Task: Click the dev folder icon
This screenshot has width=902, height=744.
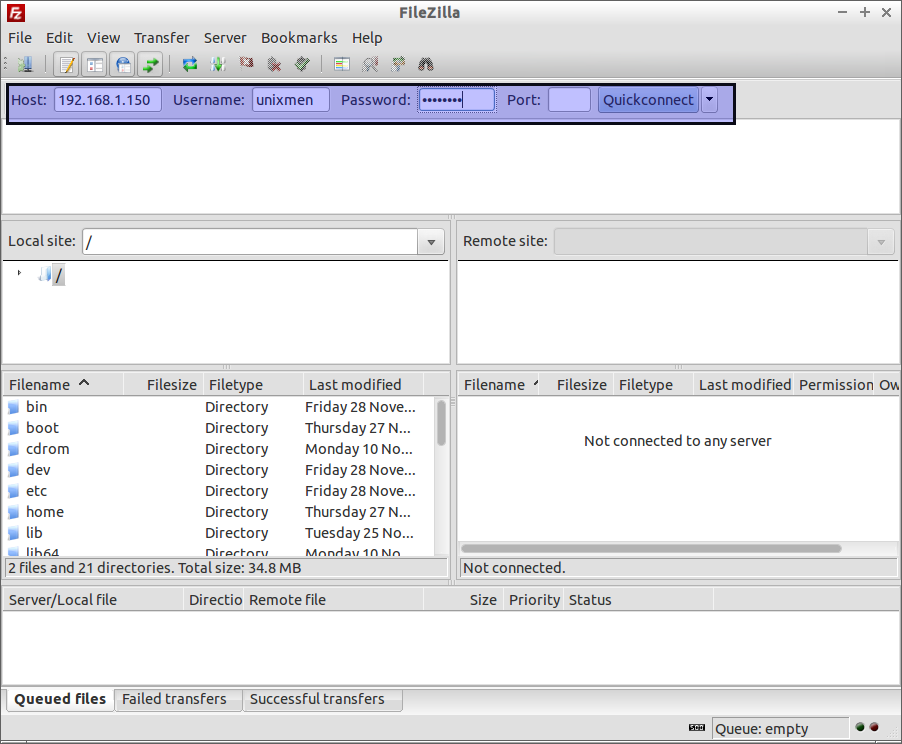Action: (14, 470)
